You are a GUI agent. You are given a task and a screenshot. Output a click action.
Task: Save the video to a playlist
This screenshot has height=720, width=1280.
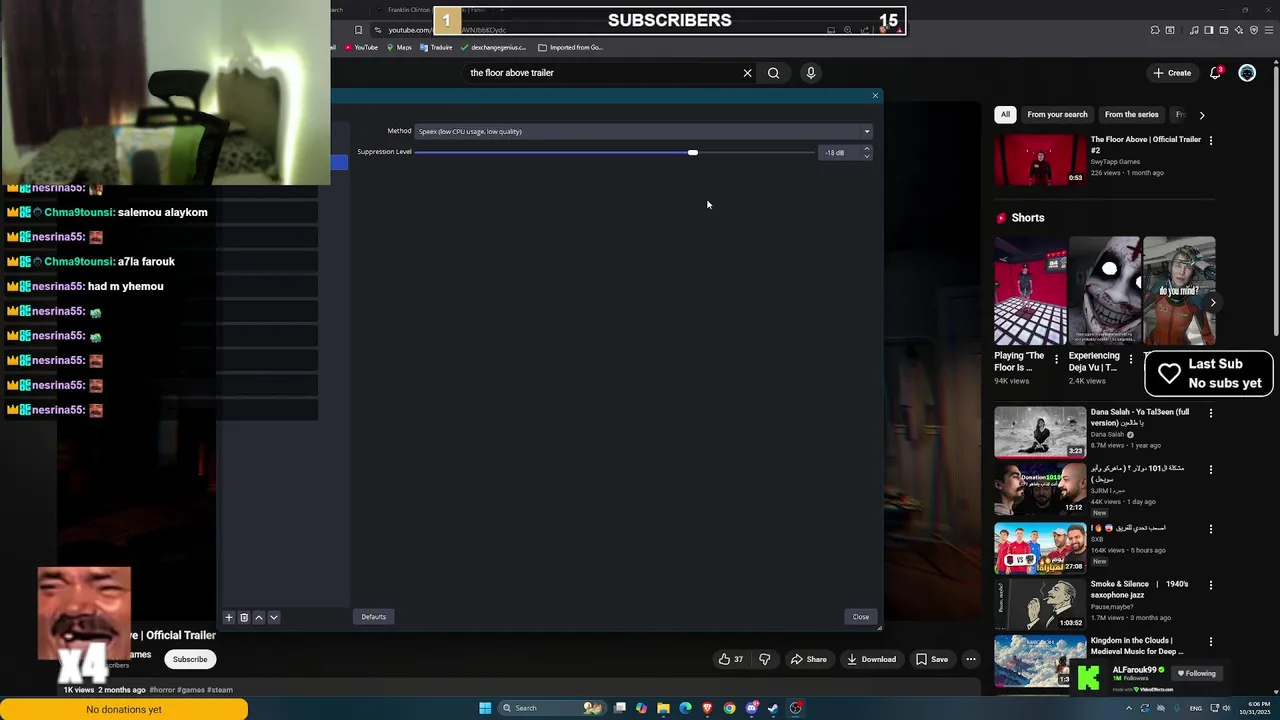[x=932, y=659]
